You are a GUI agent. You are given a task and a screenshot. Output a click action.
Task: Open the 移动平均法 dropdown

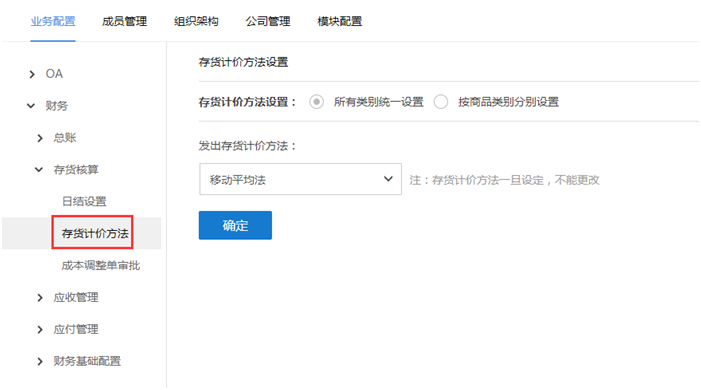tap(300, 179)
